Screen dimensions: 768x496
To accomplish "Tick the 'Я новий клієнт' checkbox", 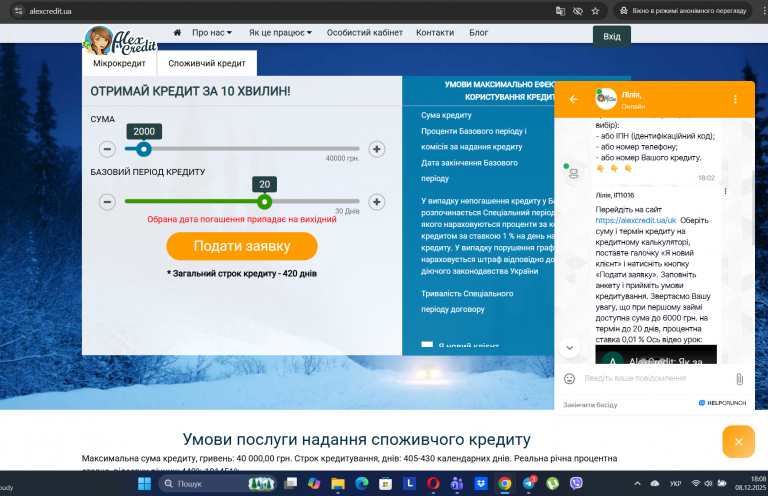I will (x=427, y=345).
